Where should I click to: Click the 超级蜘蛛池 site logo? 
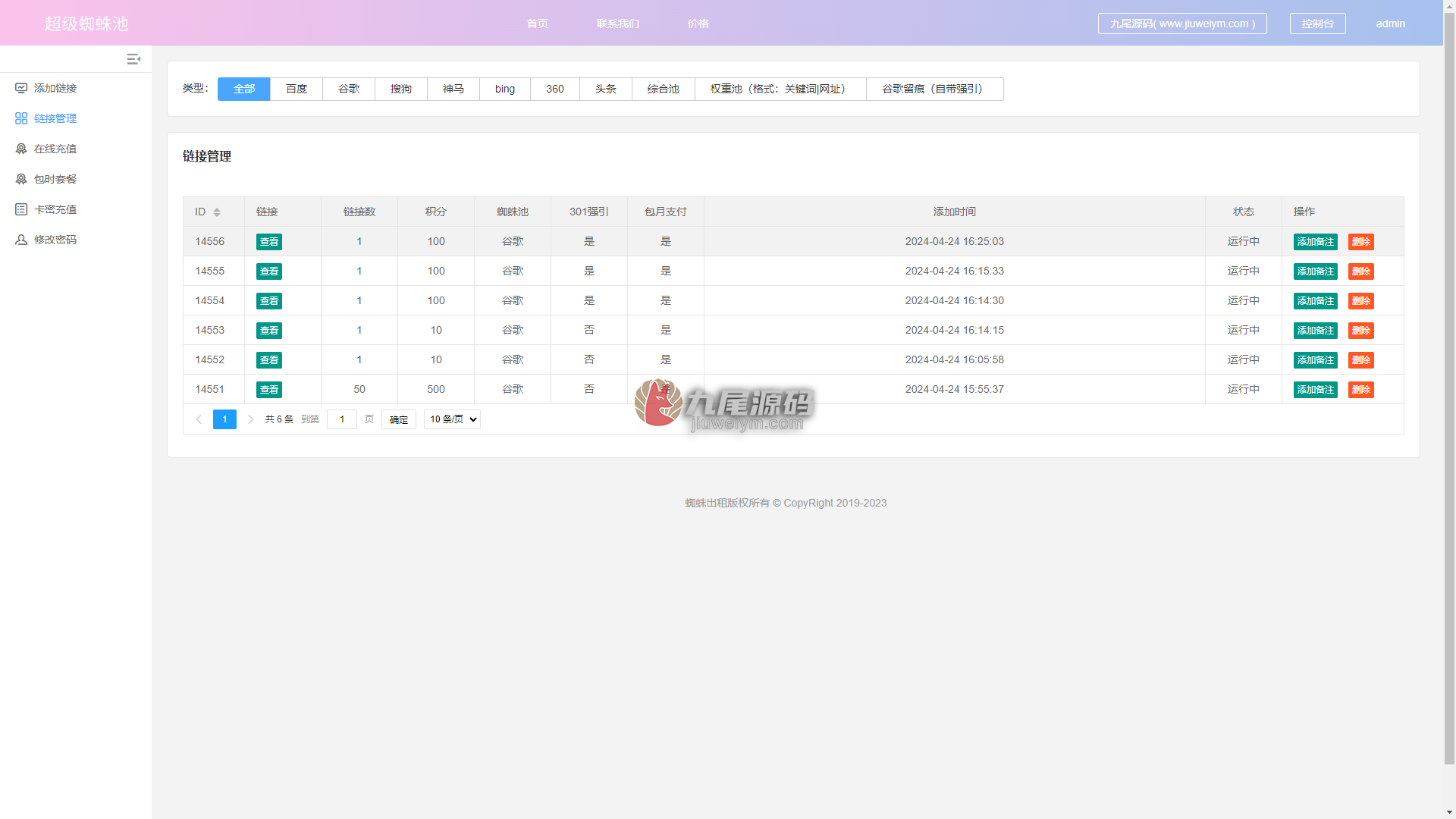86,24
